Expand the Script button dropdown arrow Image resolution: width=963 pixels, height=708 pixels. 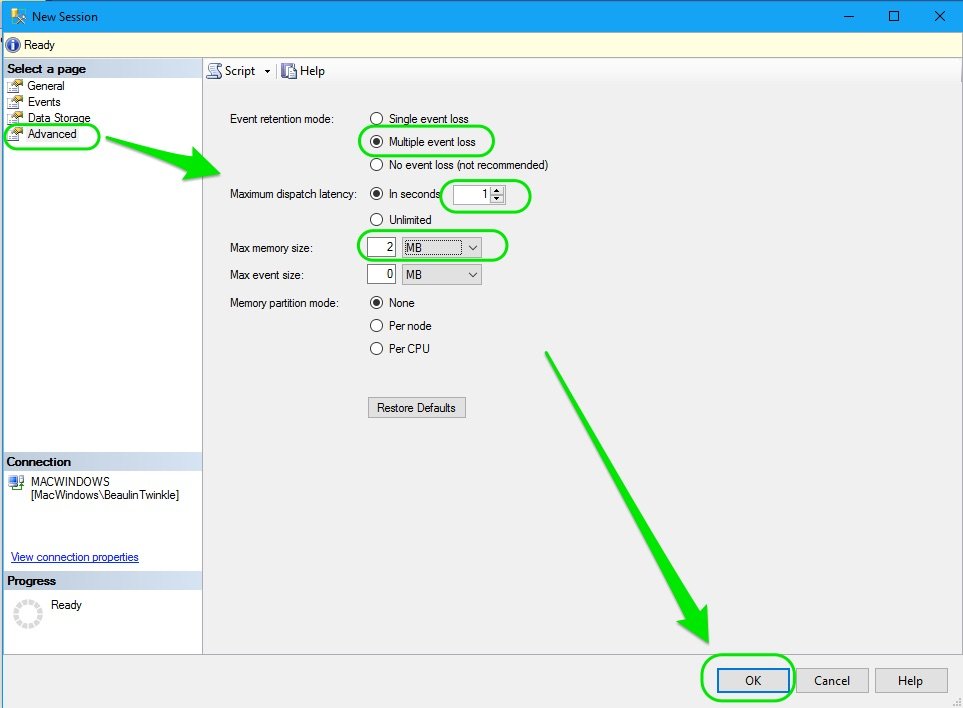[266, 71]
